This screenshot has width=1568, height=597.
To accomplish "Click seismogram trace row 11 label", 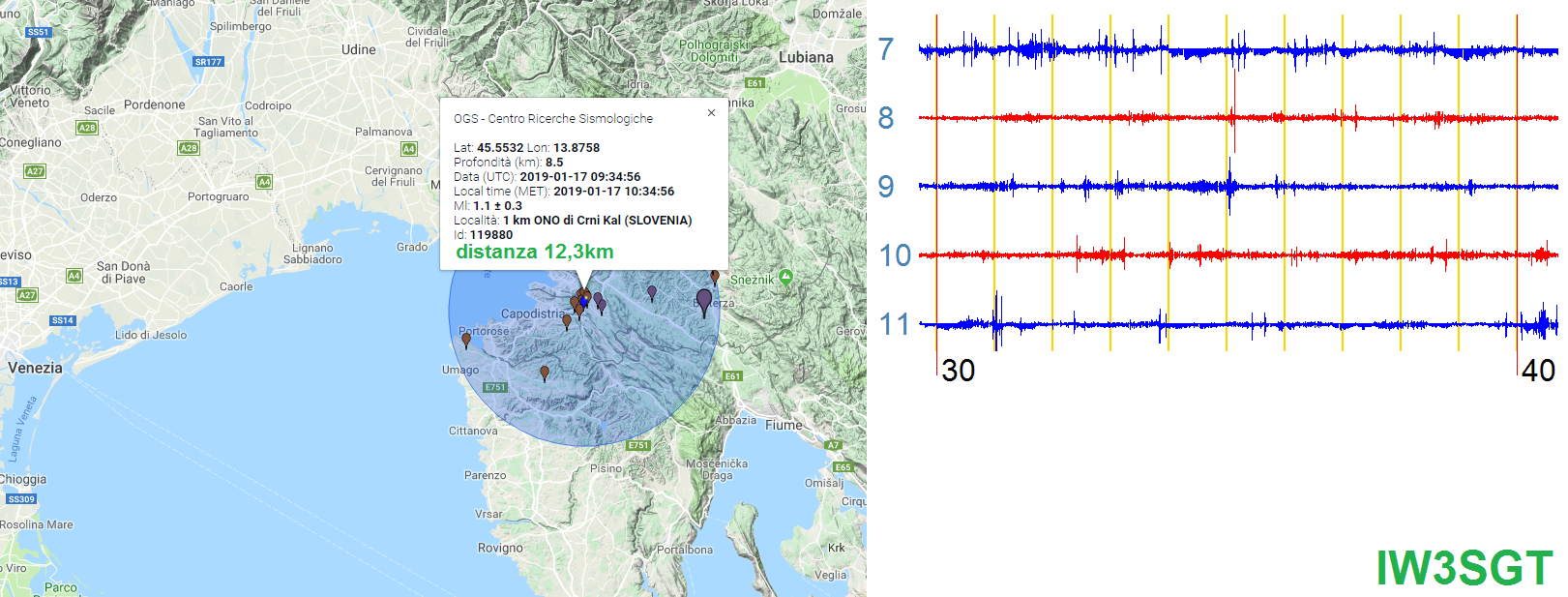I will click(896, 324).
